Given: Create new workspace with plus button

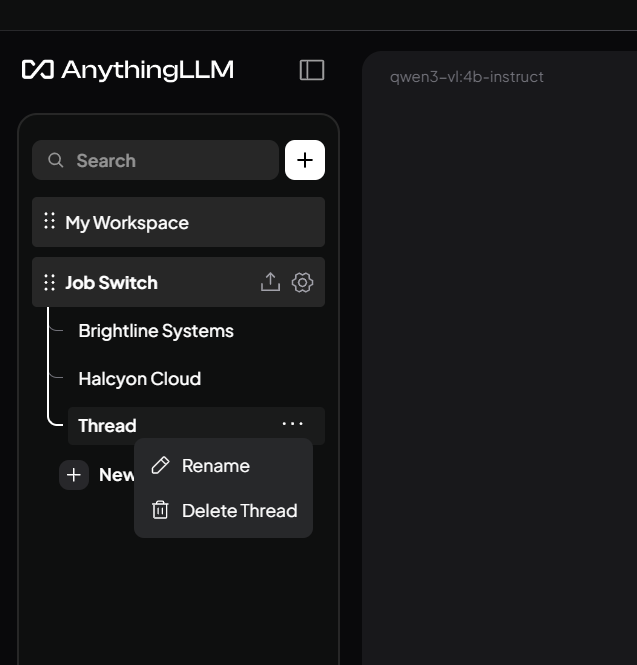Looking at the screenshot, I should click(x=305, y=160).
